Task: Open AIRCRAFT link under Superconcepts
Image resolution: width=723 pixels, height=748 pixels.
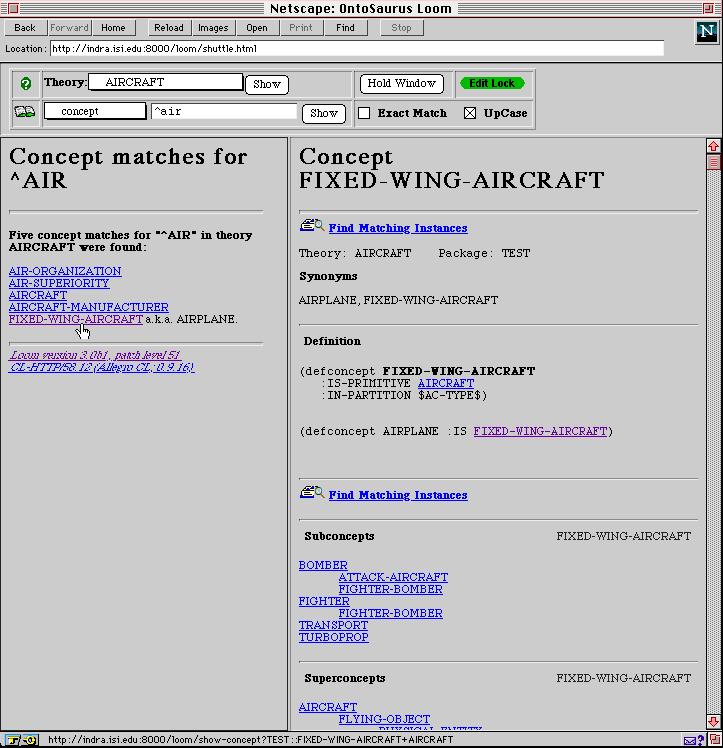Action: (328, 707)
